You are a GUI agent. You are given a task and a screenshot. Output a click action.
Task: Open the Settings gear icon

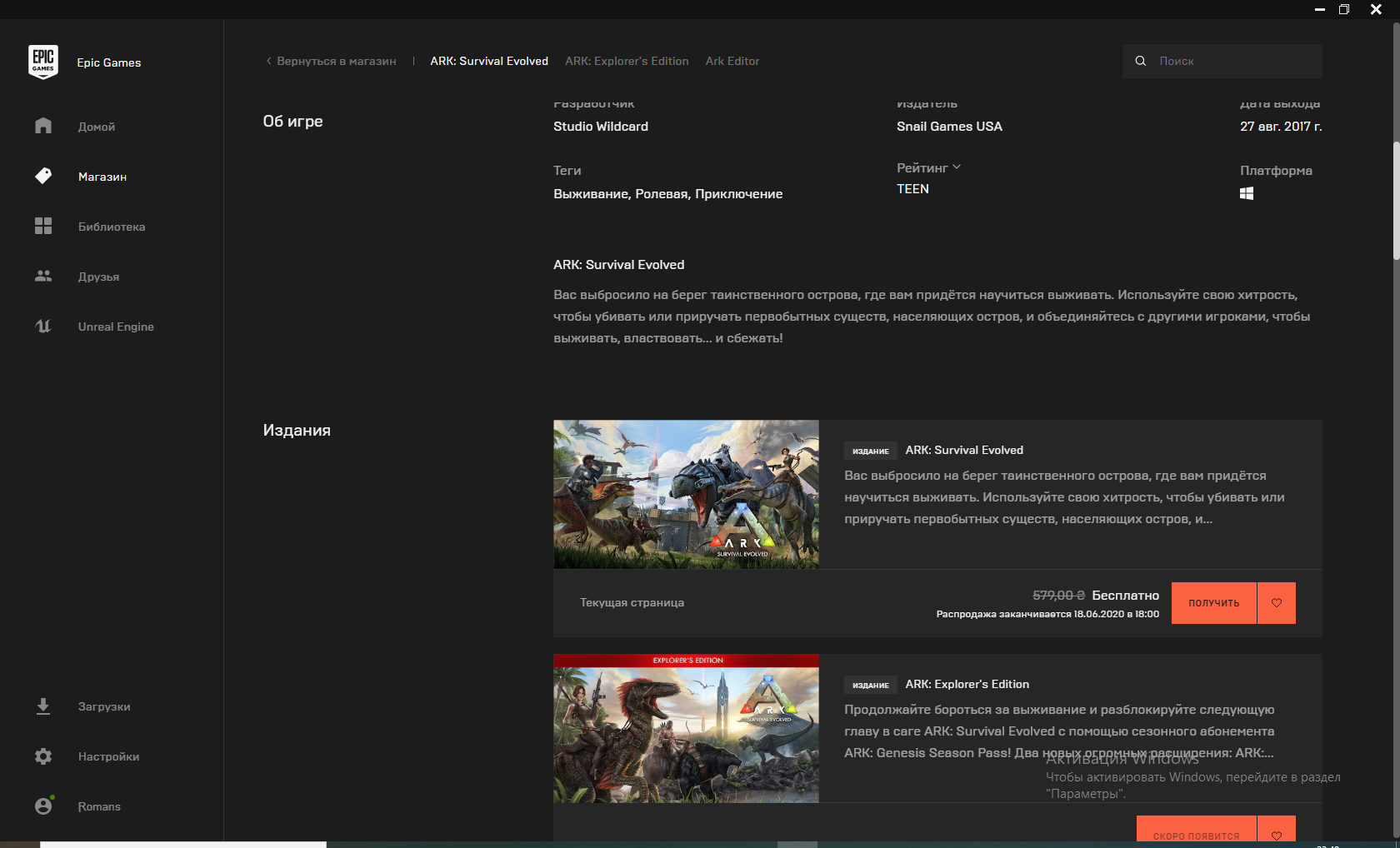43,756
